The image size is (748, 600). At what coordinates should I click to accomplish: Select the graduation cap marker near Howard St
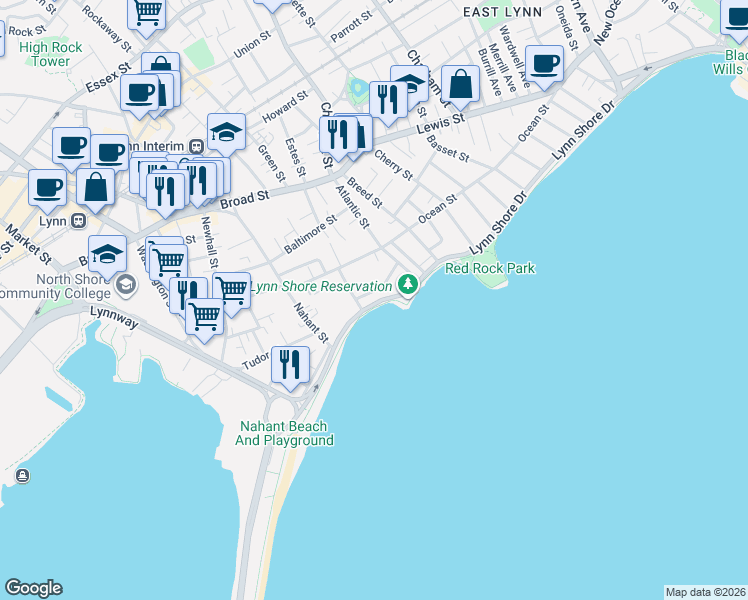pos(227,134)
